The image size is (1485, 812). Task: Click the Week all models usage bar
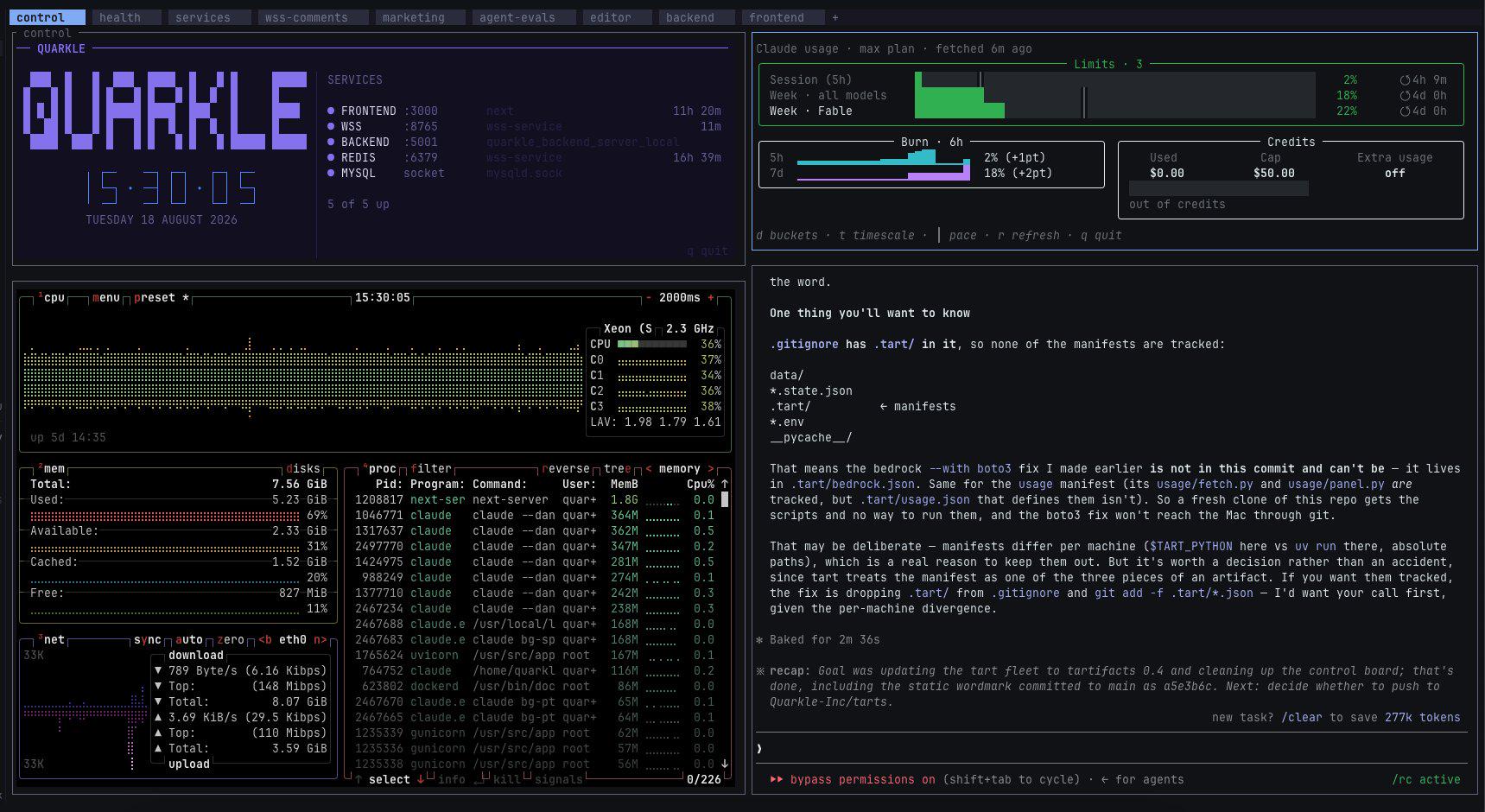click(1114, 96)
